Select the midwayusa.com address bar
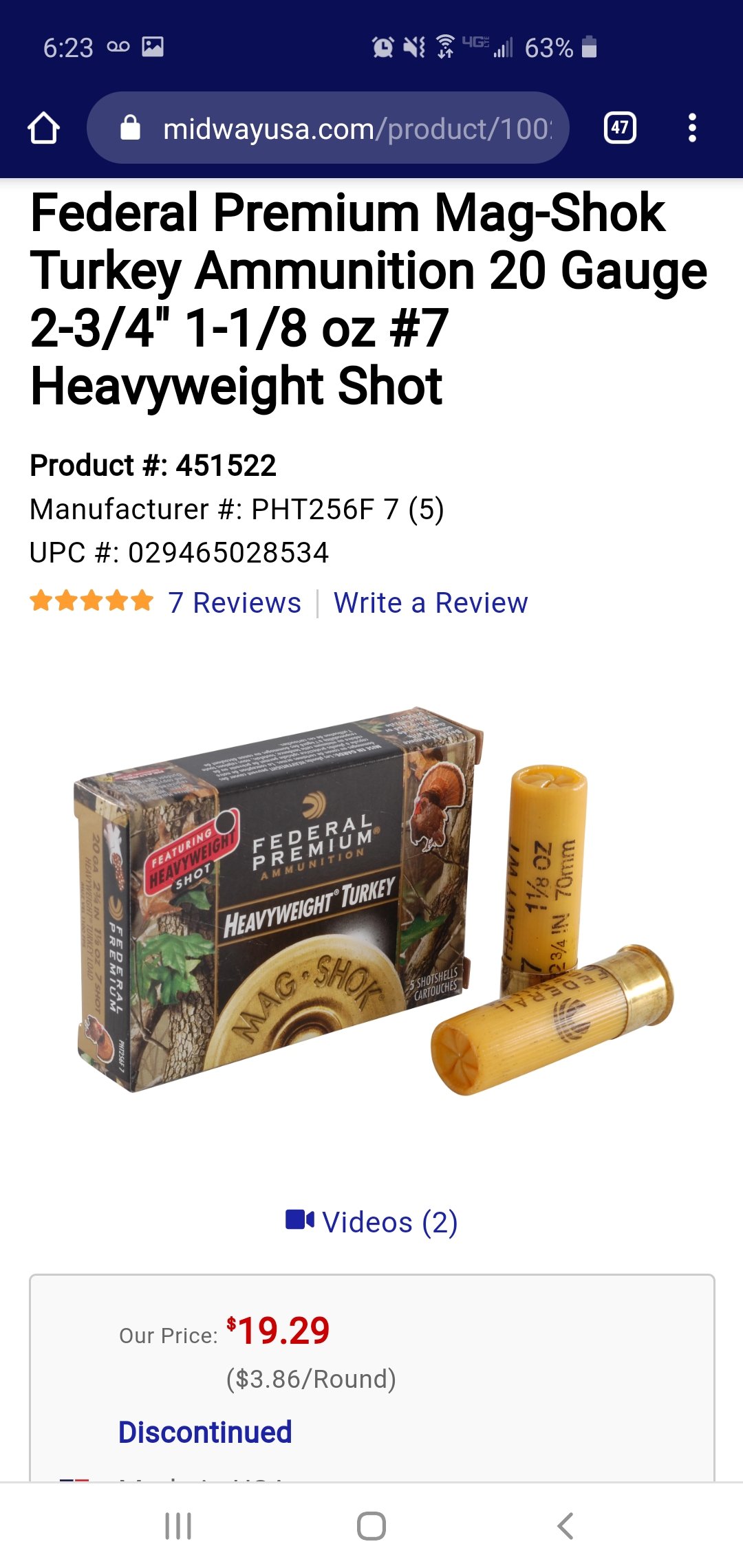The width and height of the screenshot is (743, 1568). [328, 128]
